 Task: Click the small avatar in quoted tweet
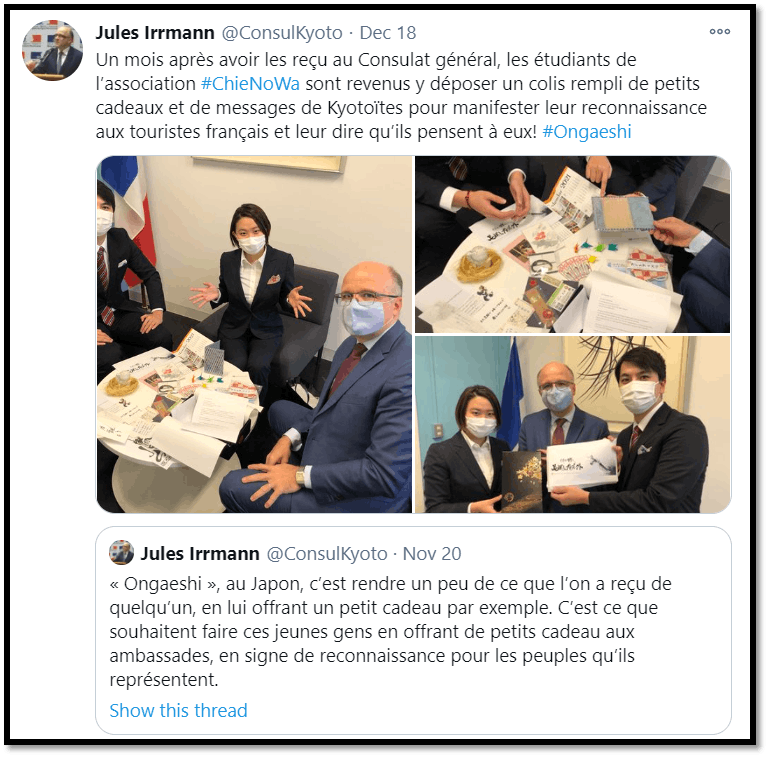[121, 552]
